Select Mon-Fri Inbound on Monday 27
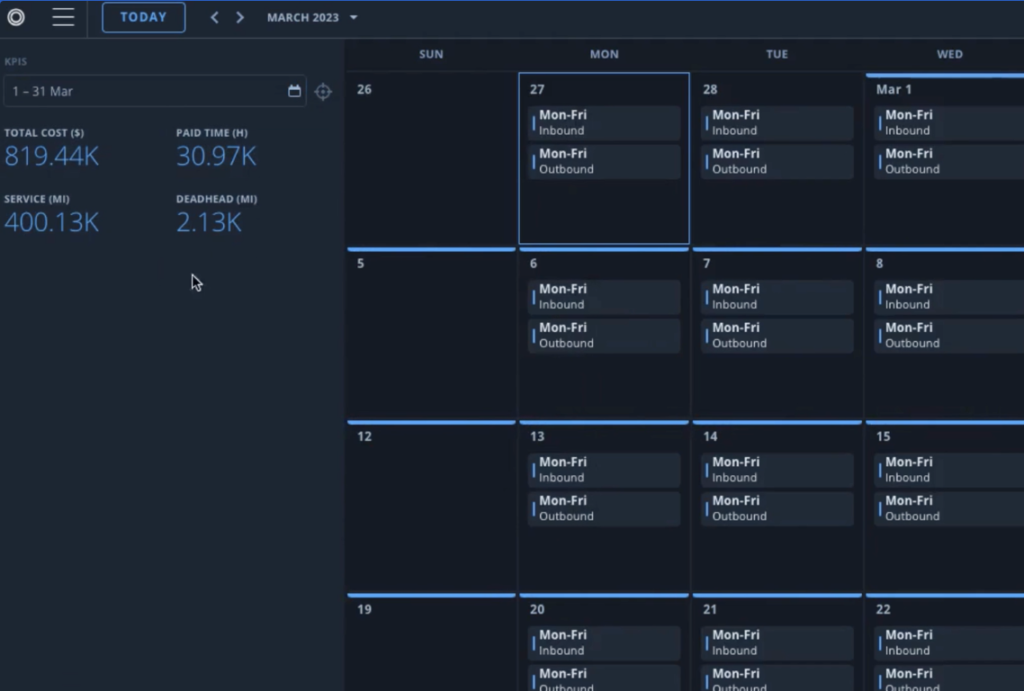 [604, 123]
